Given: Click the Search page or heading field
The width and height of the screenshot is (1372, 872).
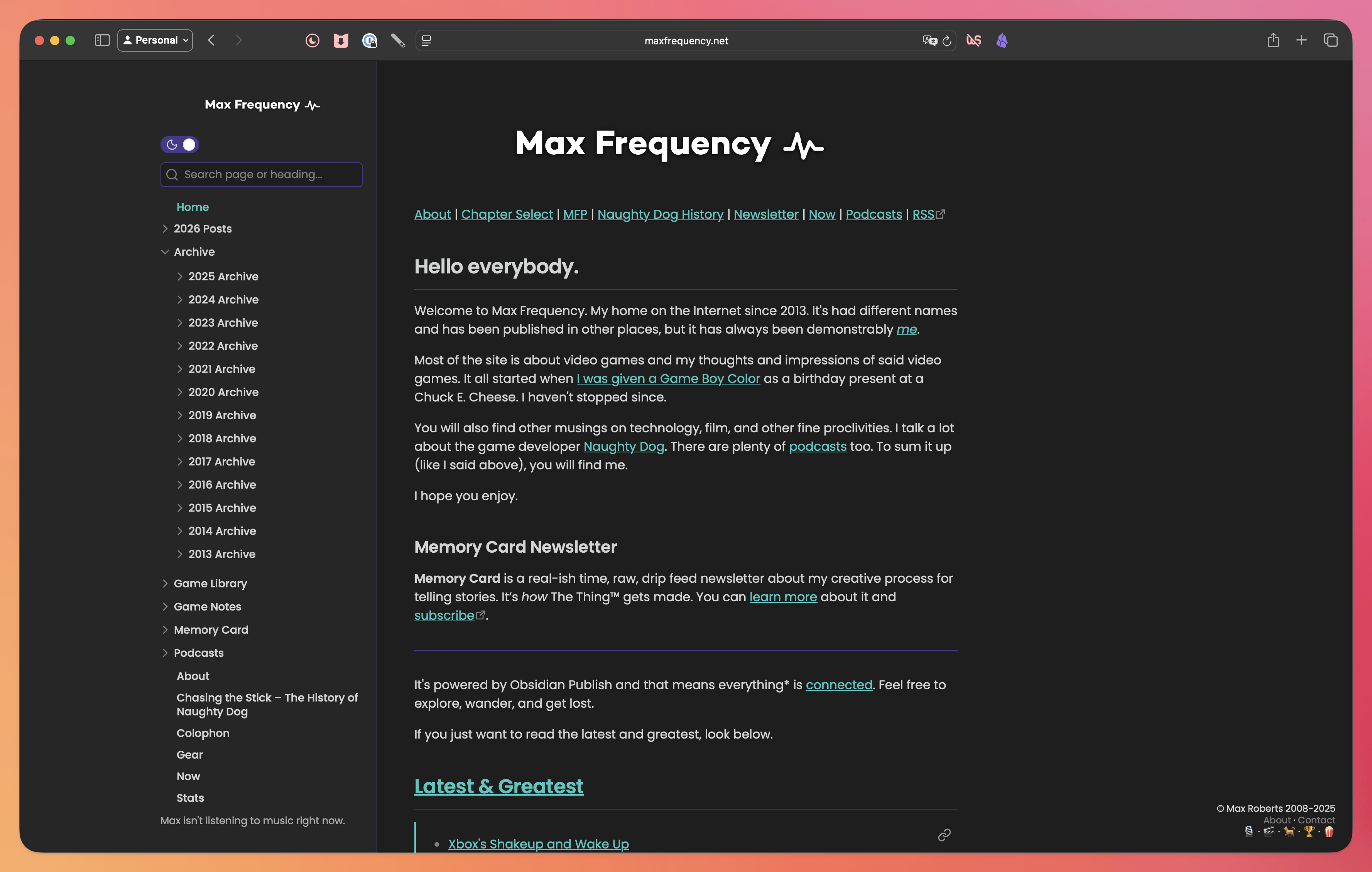Looking at the screenshot, I should (x=262, y=174).
